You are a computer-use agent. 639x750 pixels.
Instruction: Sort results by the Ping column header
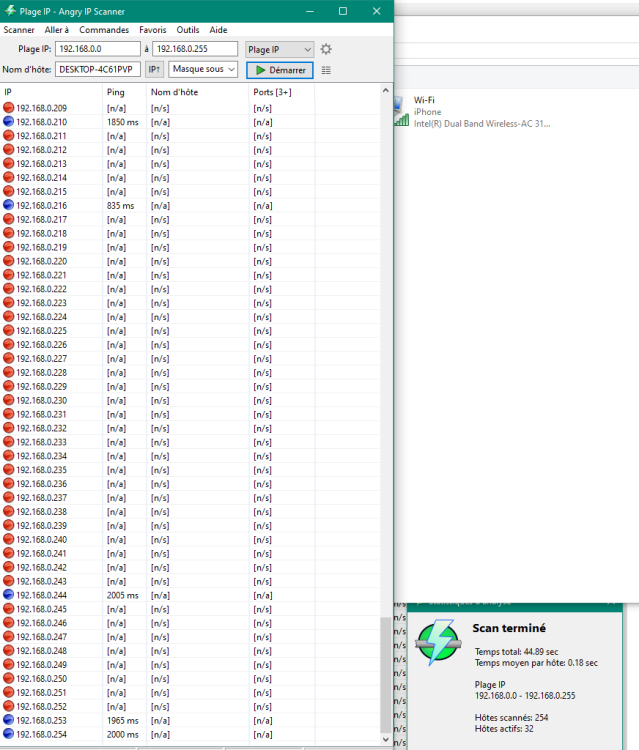coord(124,92)
